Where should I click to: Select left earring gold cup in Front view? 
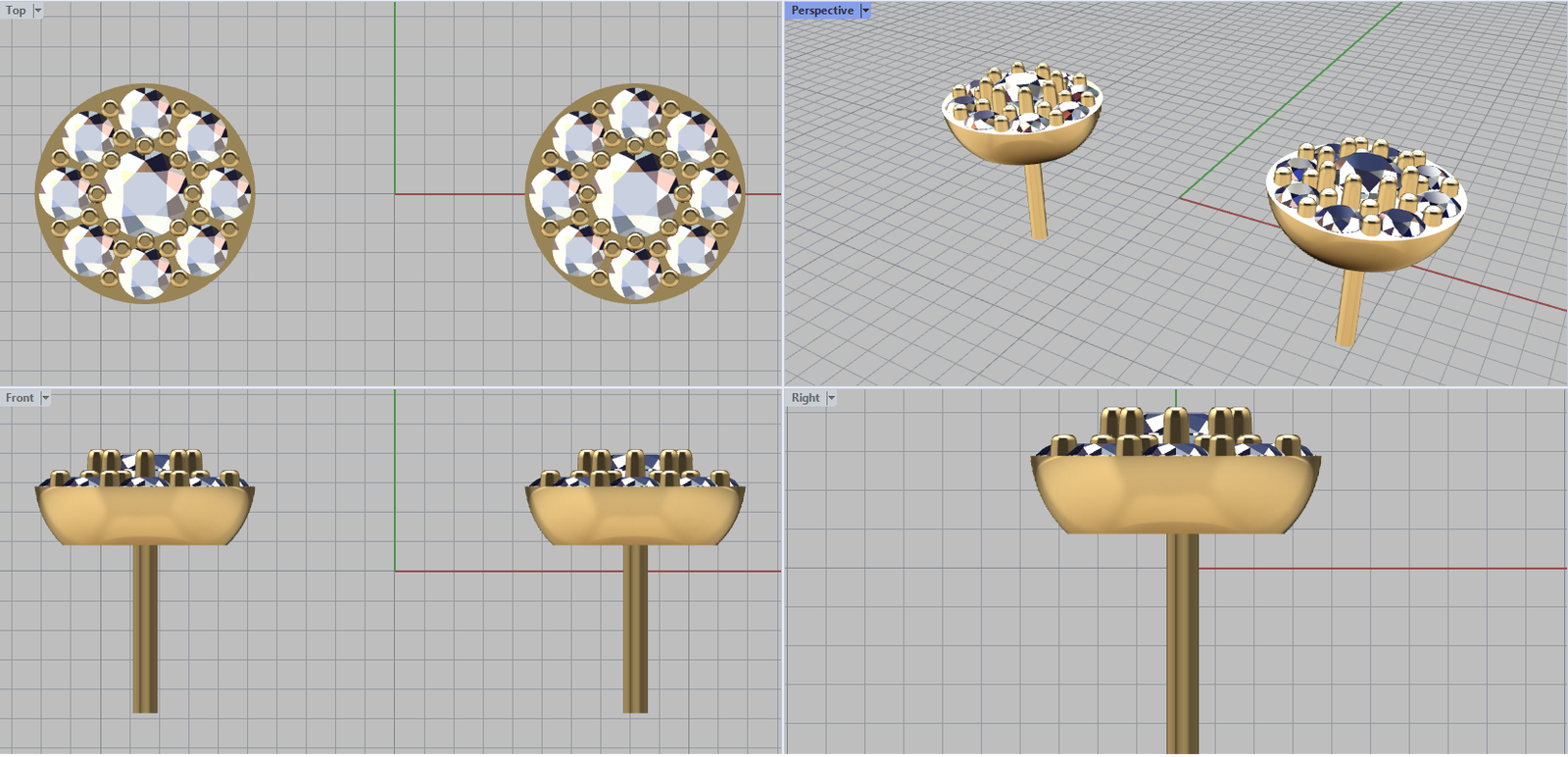(144, 515)
